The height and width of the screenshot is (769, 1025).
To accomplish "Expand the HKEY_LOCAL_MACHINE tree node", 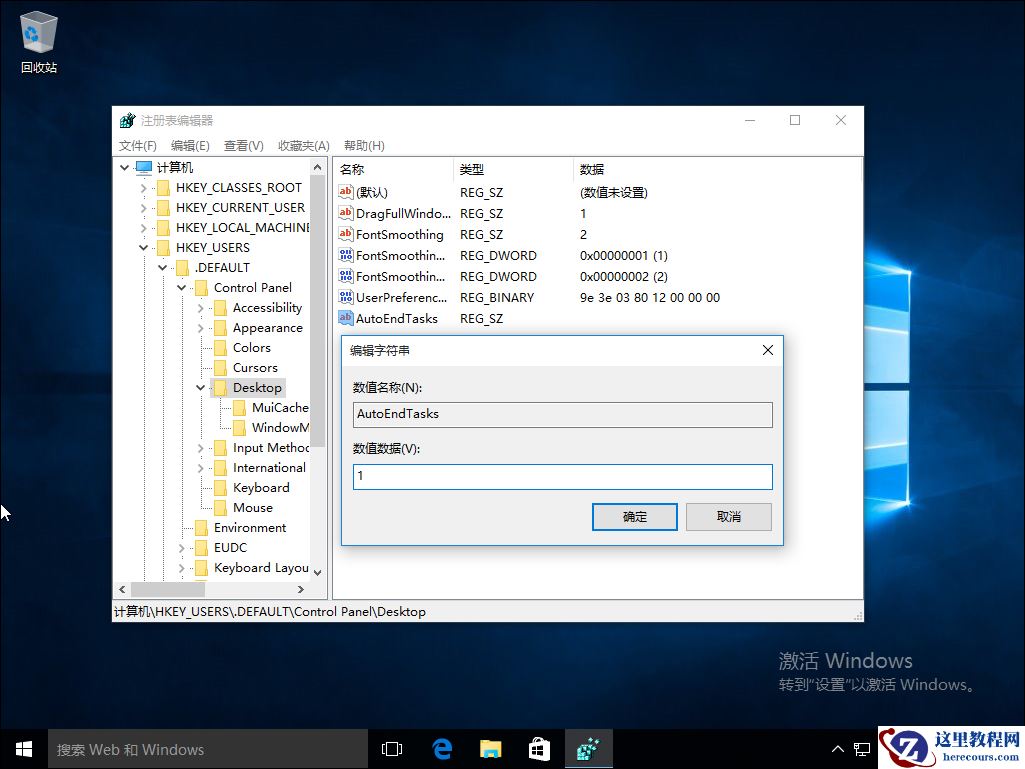I will click(x=143, y=227).
